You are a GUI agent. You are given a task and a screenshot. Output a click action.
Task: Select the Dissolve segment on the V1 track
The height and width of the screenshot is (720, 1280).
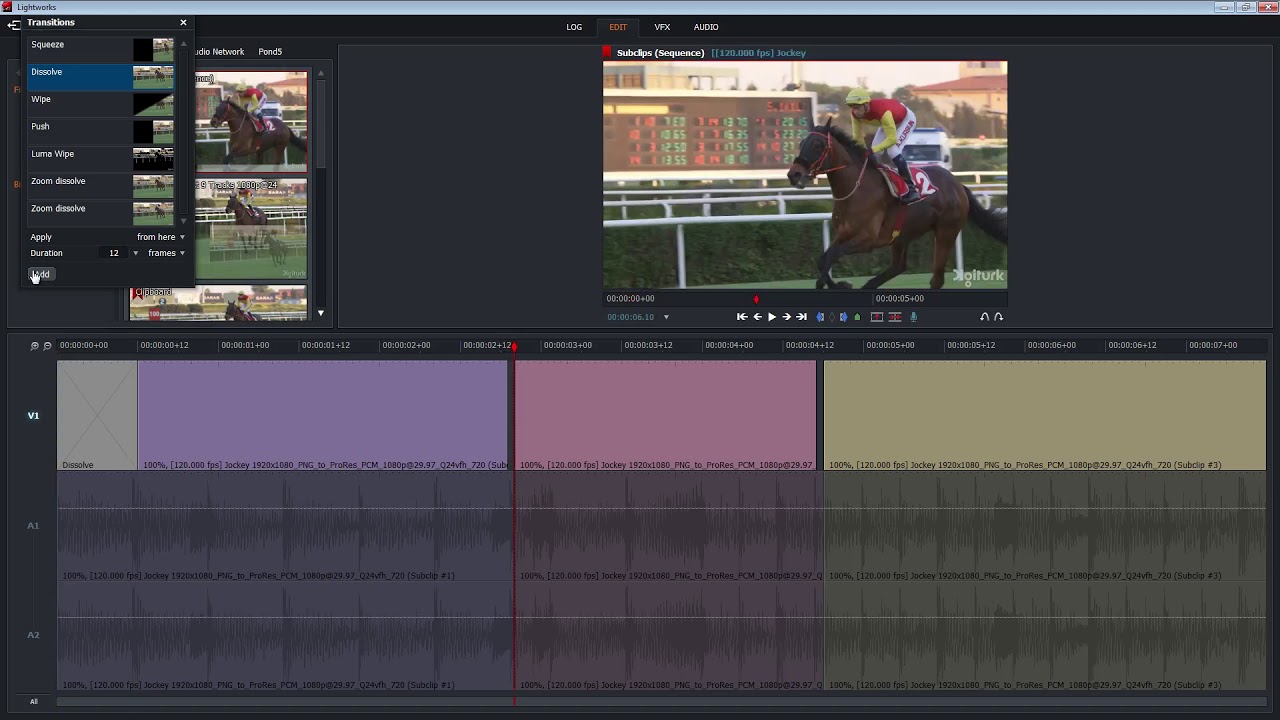97,415
